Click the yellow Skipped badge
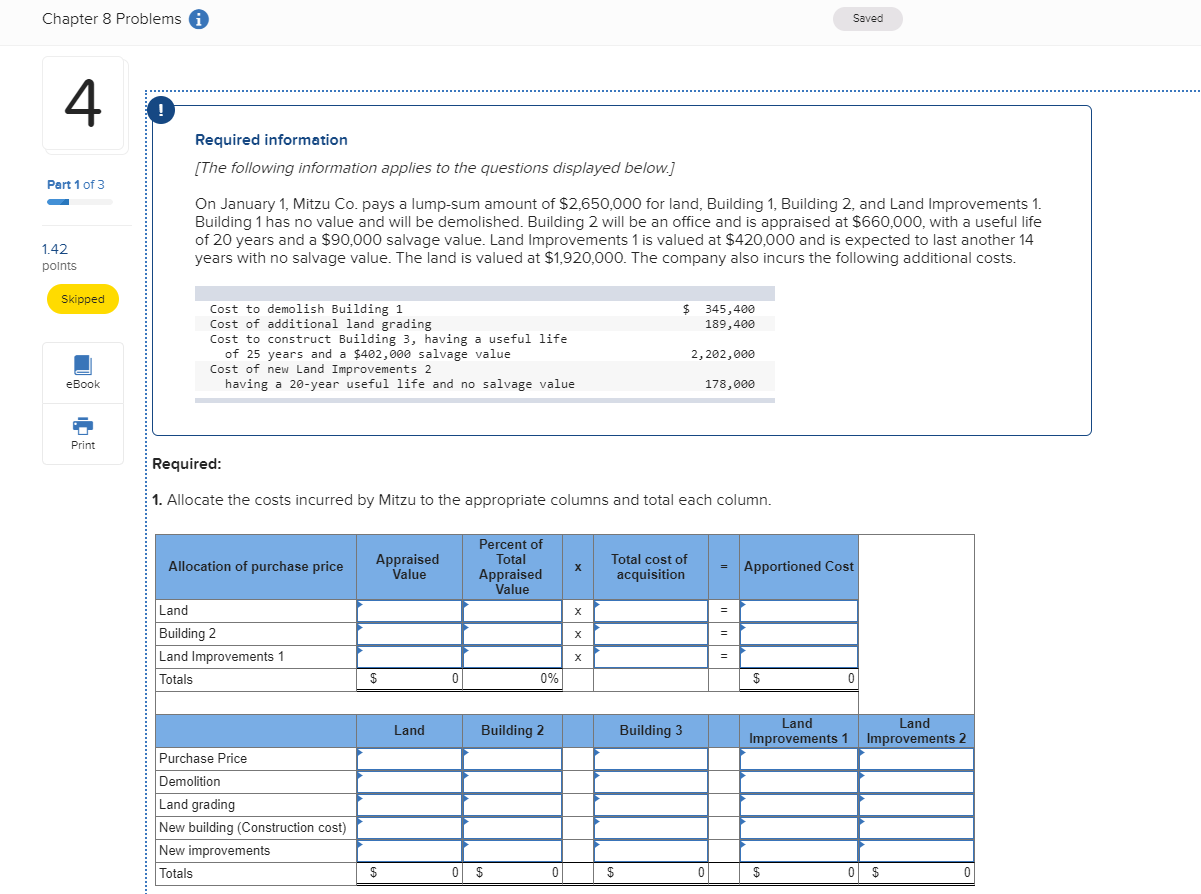The image size is (1201, 894). pyautogui.click(x=82, y=298)
